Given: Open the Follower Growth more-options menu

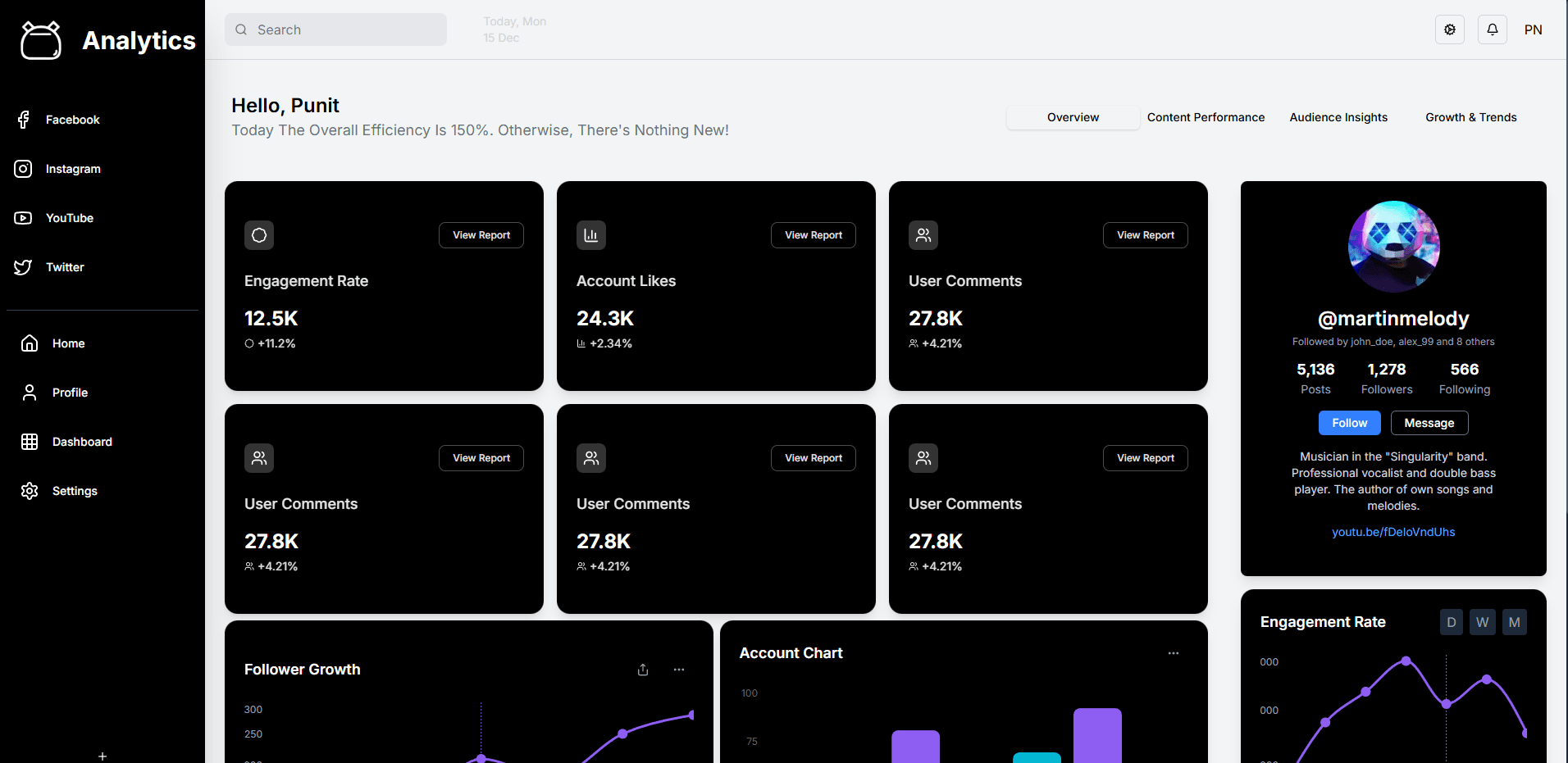Looking at the screenshot, I should coord(678,670).
